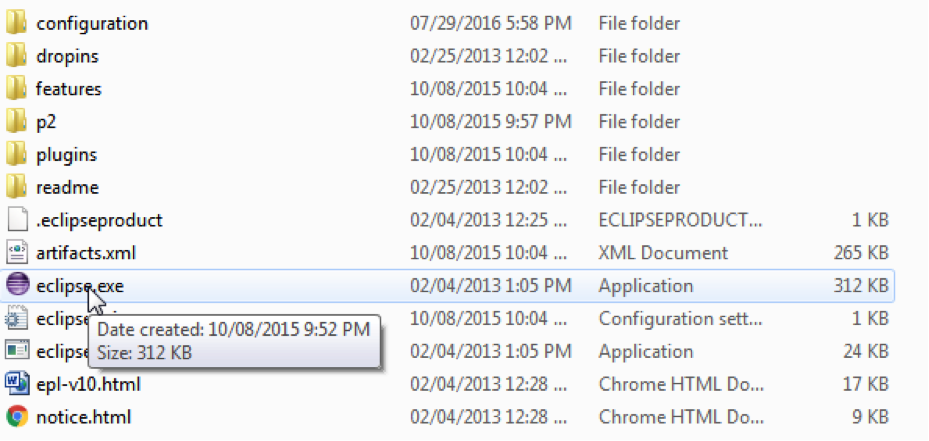Click the epl-v10.html file icon

tap(17, 384)
